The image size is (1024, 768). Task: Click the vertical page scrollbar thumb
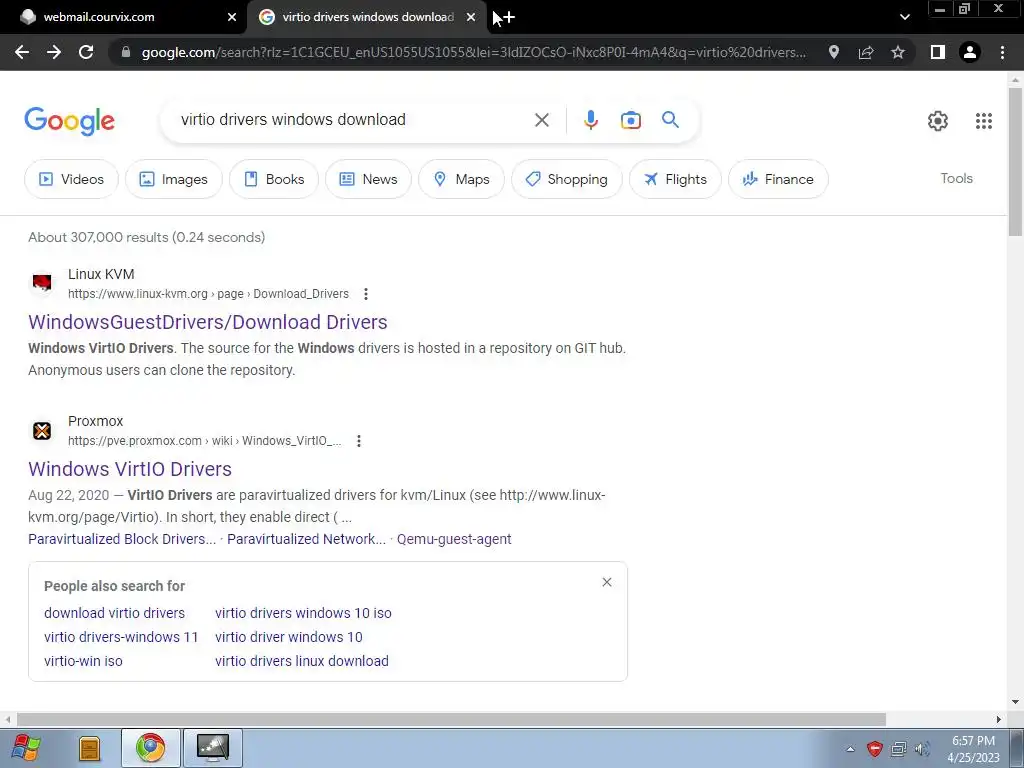click(x=1015, y=162)
